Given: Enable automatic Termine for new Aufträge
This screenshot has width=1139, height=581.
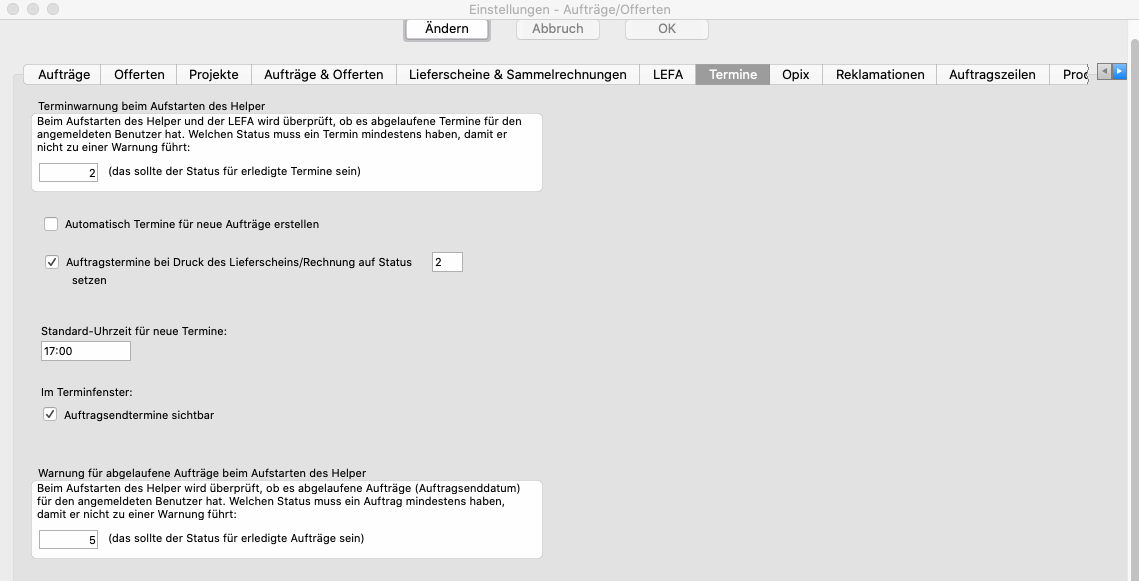Looking at the screenshot, I should coord(51,224).
